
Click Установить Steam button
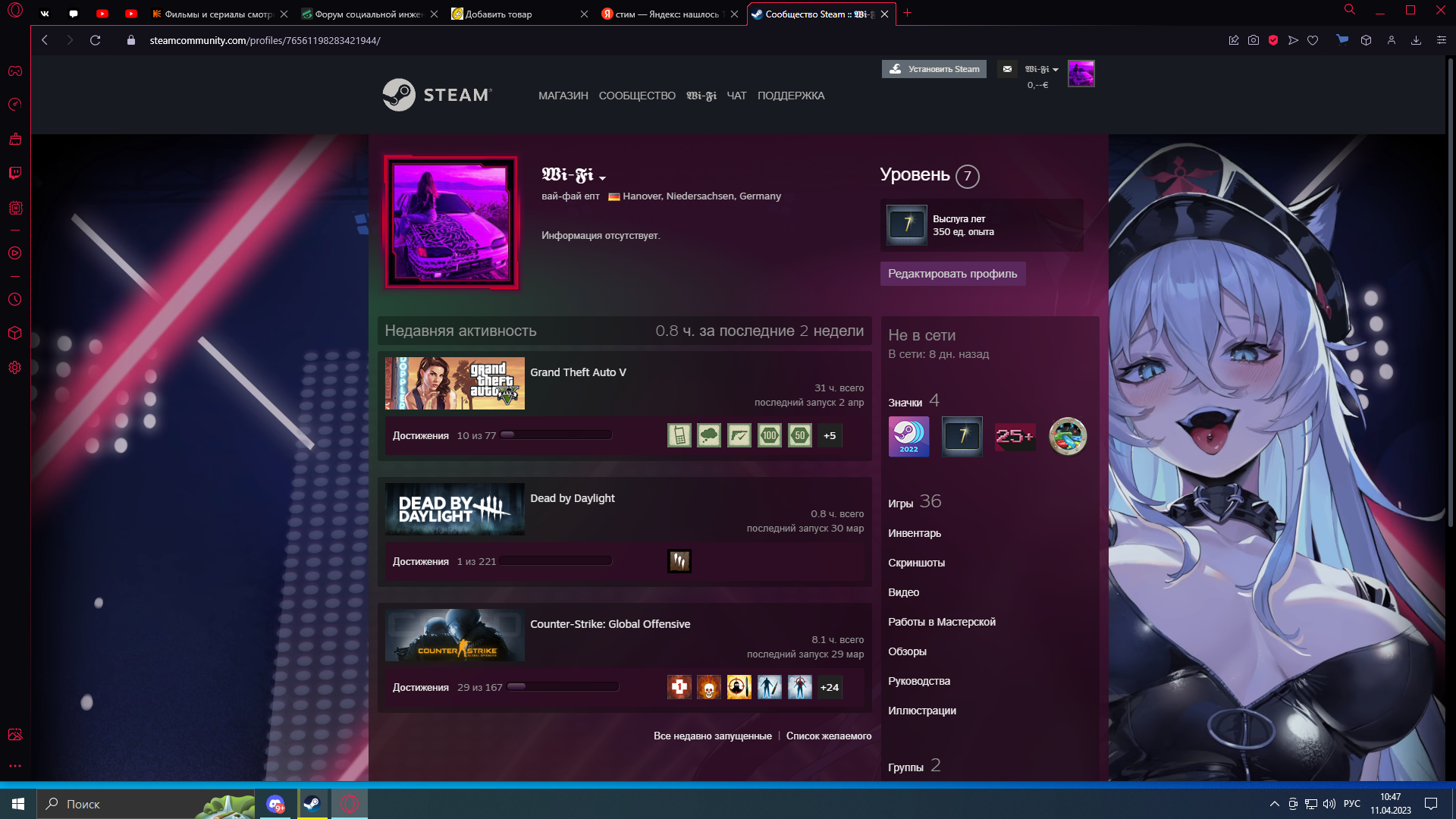[934, 69]
